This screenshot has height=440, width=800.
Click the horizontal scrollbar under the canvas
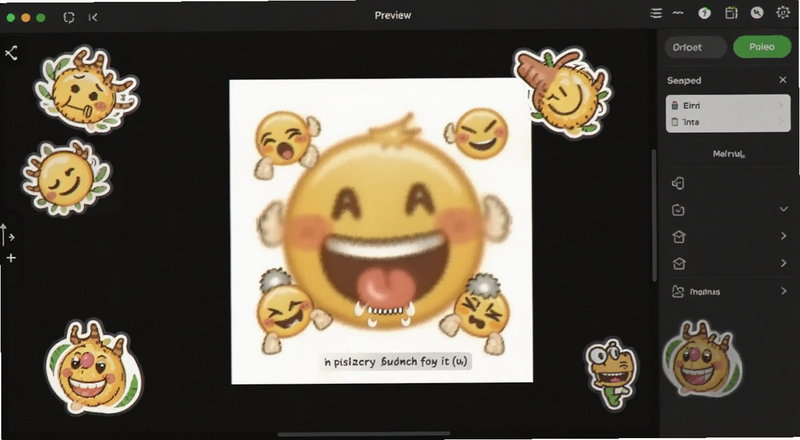pos(364,434)
